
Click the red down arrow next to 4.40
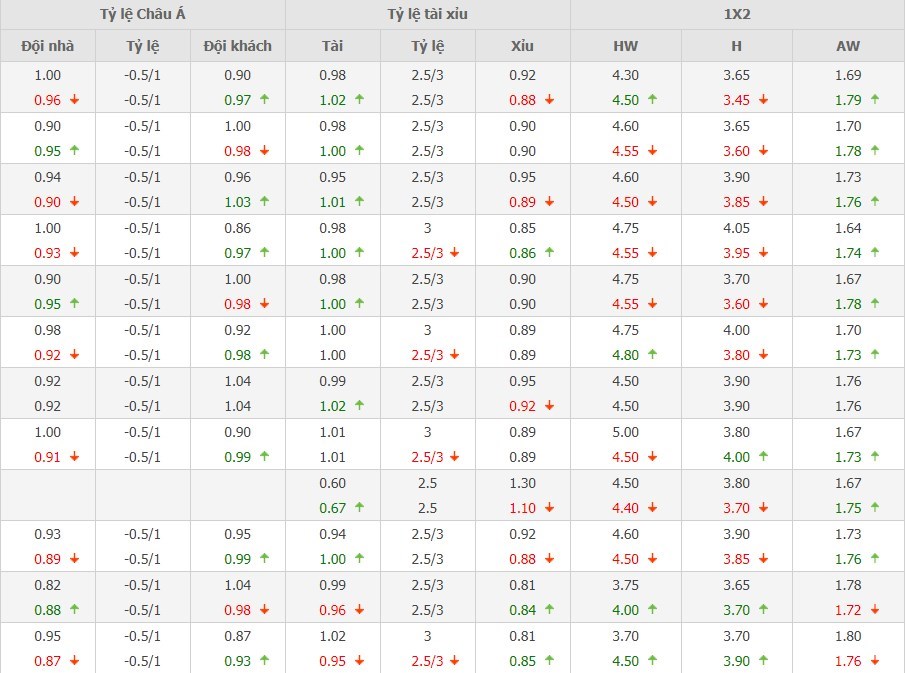point(652,508)
